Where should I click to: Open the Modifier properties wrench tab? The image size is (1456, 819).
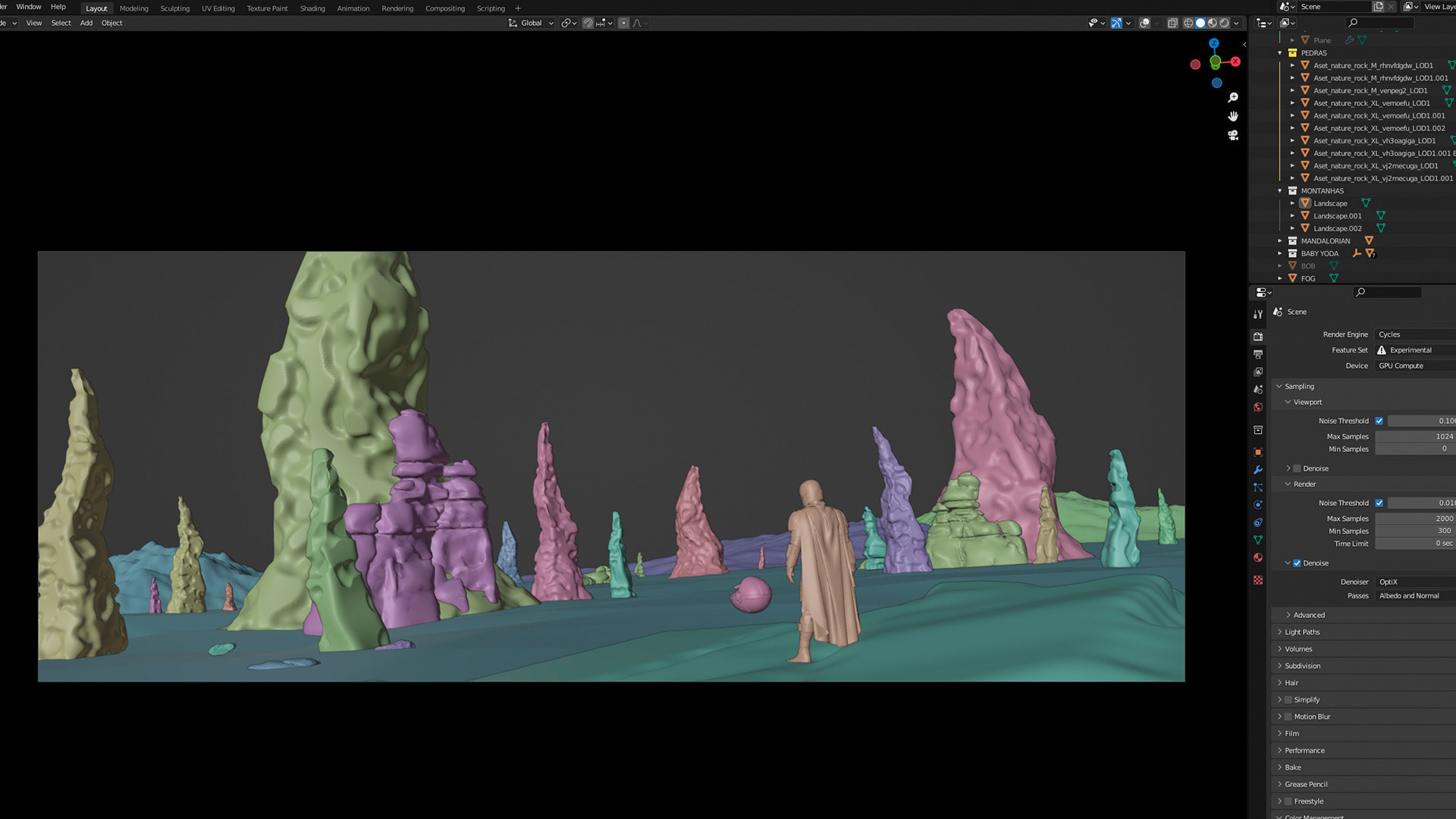(x=1258, y=470)
